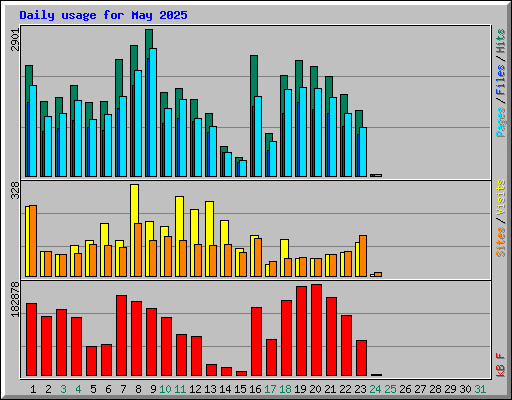Select the shortest red KB bar, day 15
Viewport: 512px width, 400px height.
click(x=241, y=374)
